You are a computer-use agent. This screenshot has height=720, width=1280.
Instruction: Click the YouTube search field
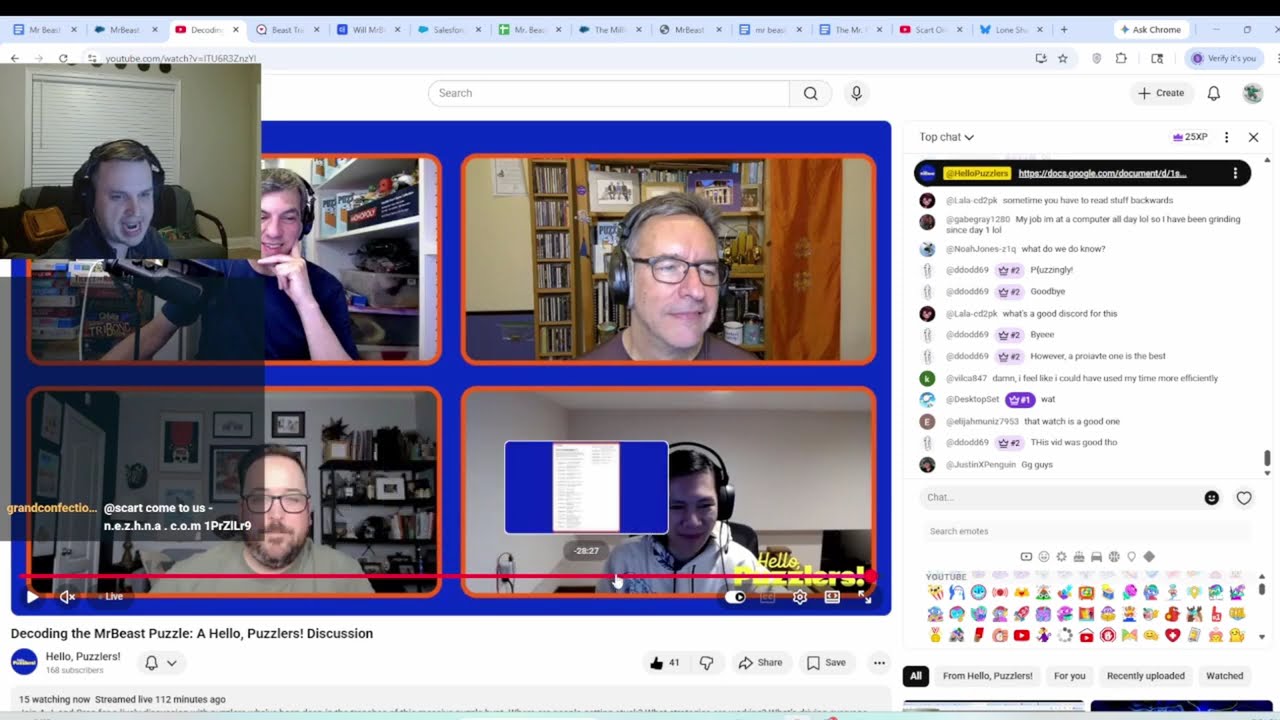[x=608, y=93]
